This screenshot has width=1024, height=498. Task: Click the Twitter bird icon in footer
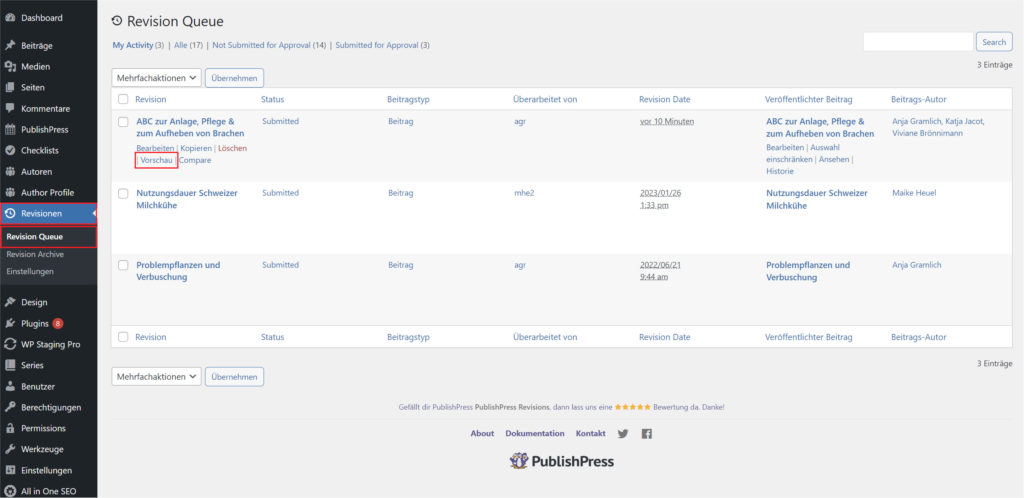pos(622,433)
